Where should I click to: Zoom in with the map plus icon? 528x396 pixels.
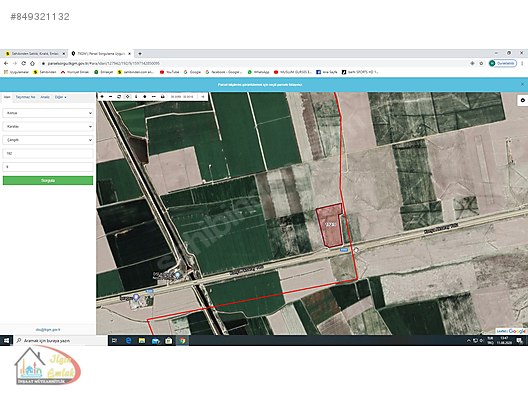coord(102,96)
